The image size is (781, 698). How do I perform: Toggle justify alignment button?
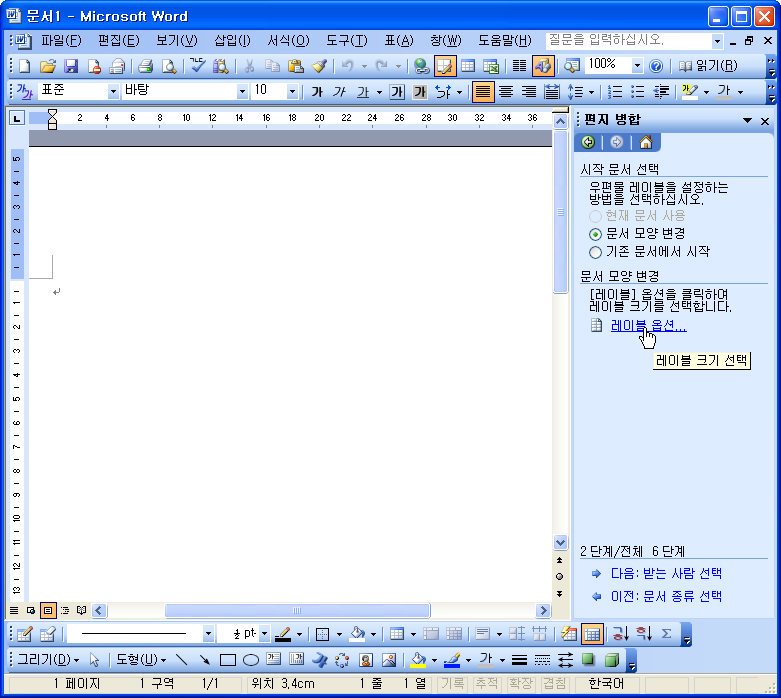pos(483,92)
